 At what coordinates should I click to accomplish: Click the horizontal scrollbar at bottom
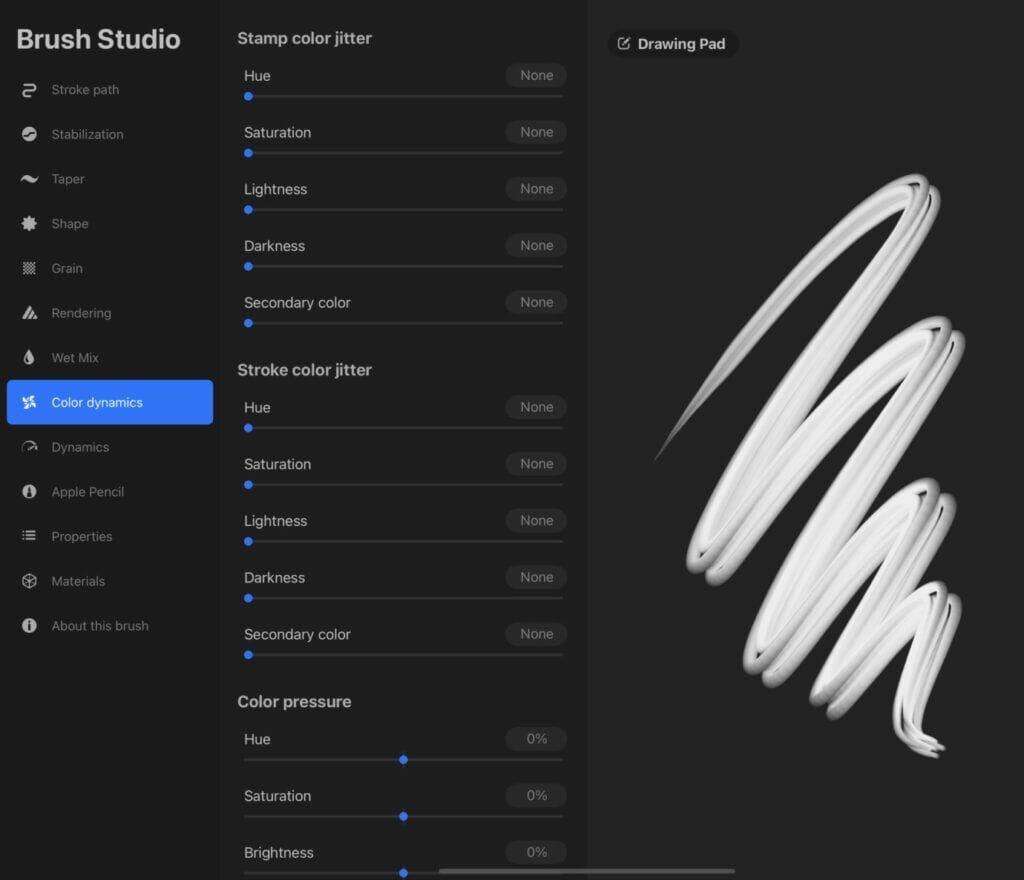(x=586, y=871)
